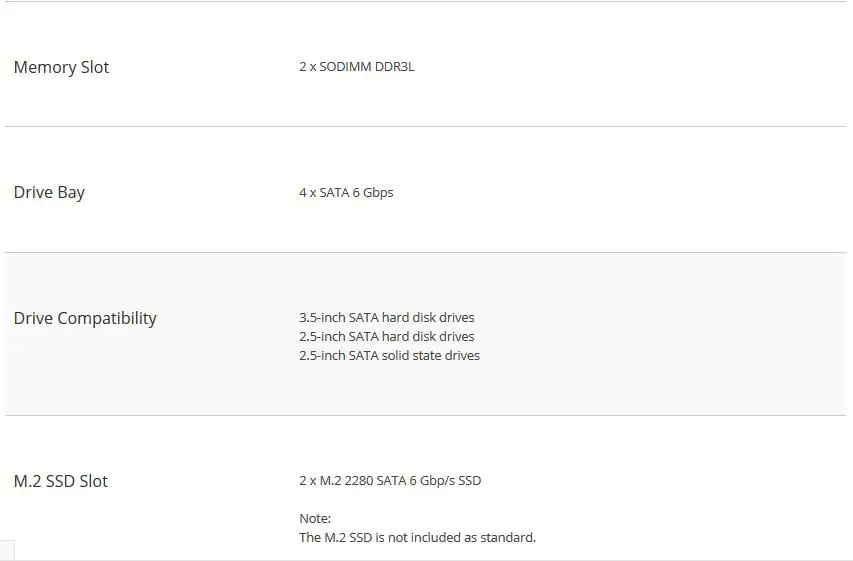Click the Memory Slot row label
The width and height of the screenshot is (853, 561).
click(61, 67)
